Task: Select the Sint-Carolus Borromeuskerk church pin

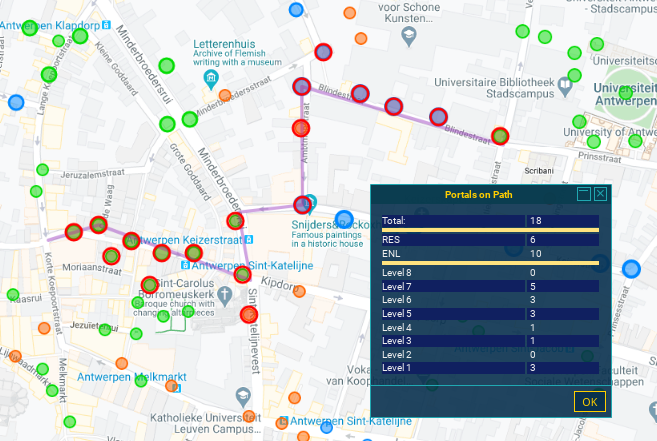Action: click(225, 296)
